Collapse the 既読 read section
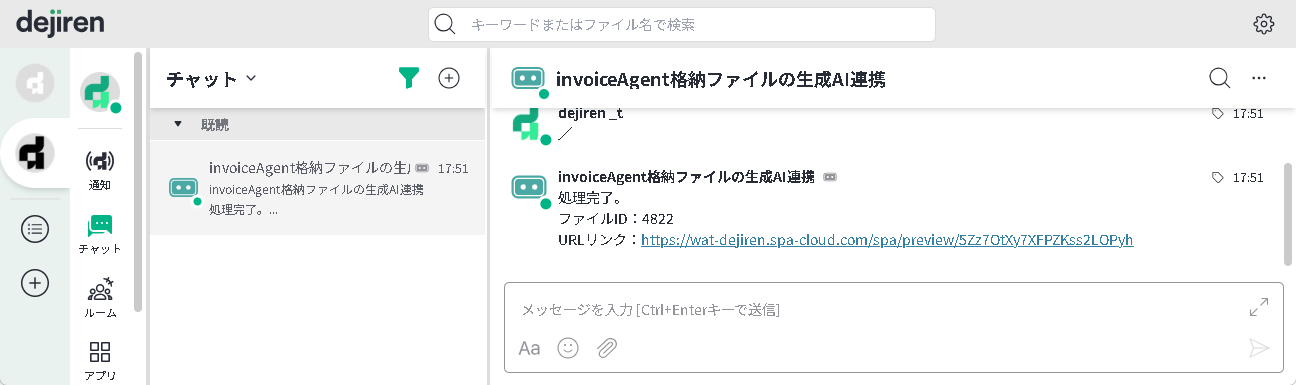1296x385 pixels. pyautogui.click(x=178, y=125)
